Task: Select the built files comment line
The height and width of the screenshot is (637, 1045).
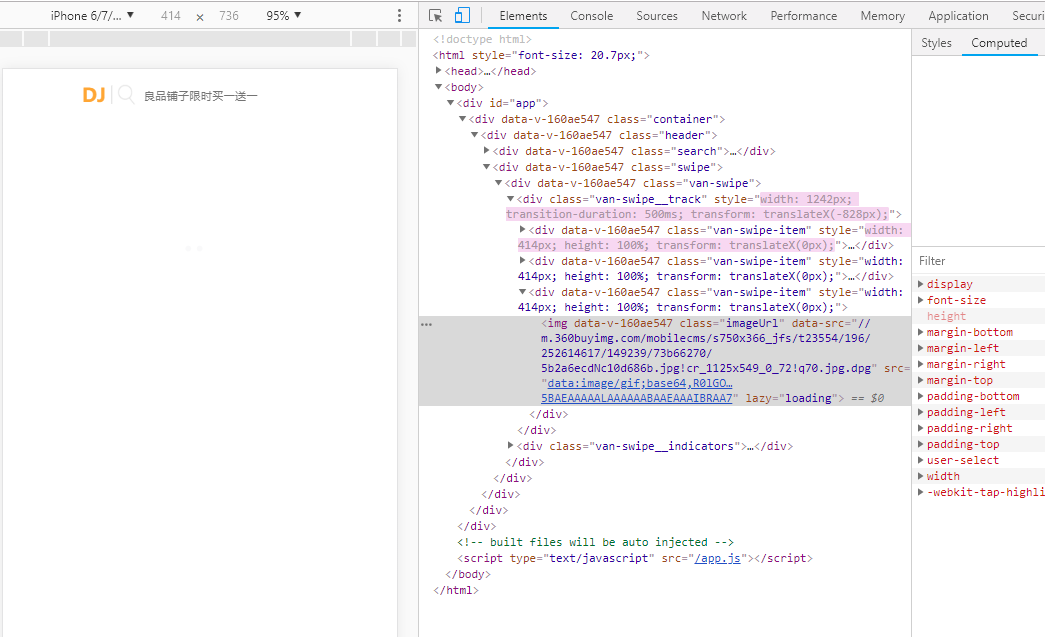Action: tap(595, 542)
